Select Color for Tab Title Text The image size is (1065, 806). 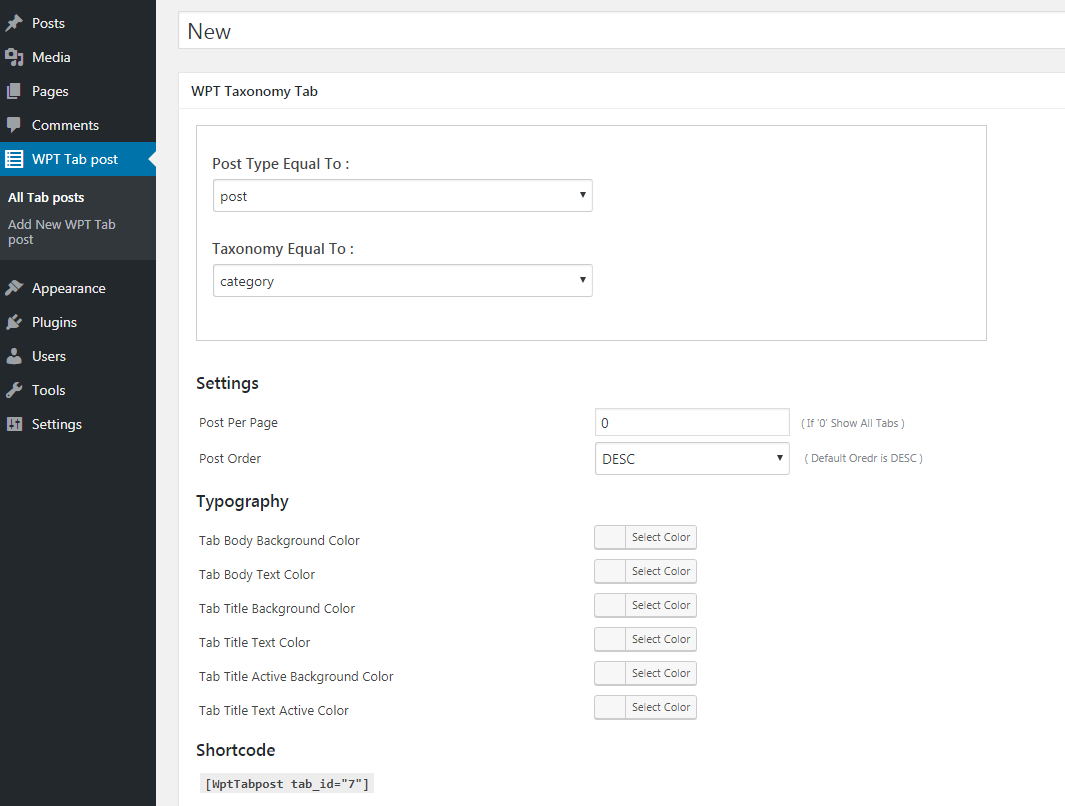point(661,640)
